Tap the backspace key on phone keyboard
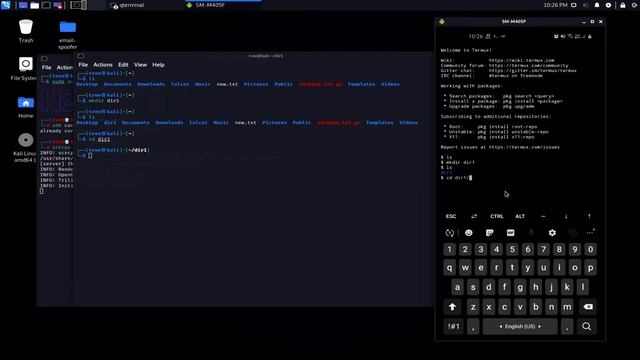640x360 pixels. click(x=588, y=307)
